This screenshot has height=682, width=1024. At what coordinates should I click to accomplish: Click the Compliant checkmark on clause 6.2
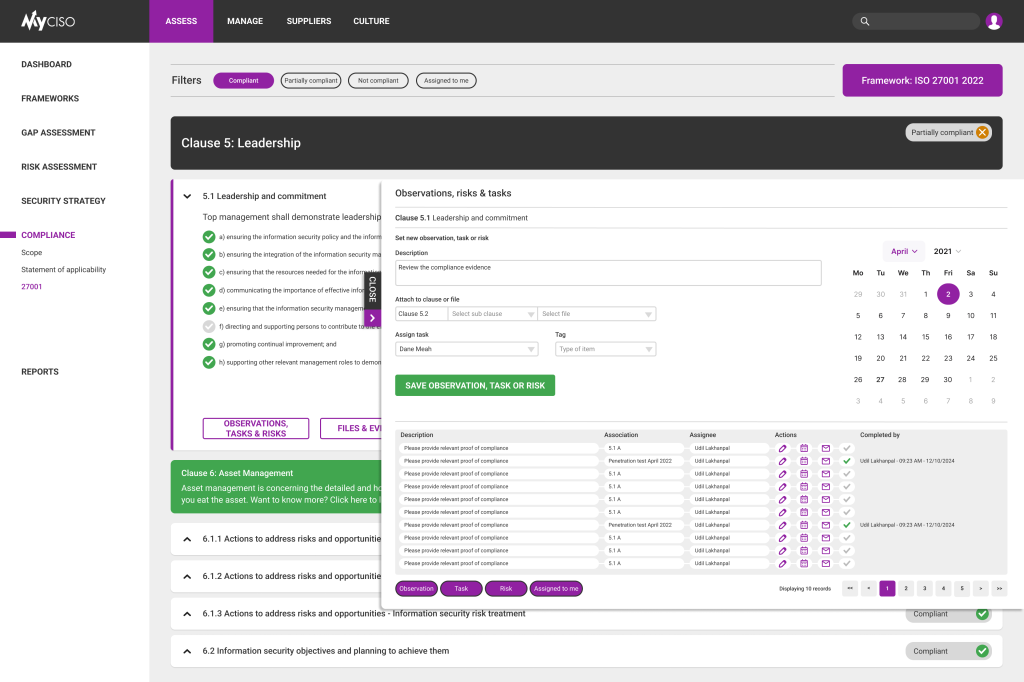[981, 650]
